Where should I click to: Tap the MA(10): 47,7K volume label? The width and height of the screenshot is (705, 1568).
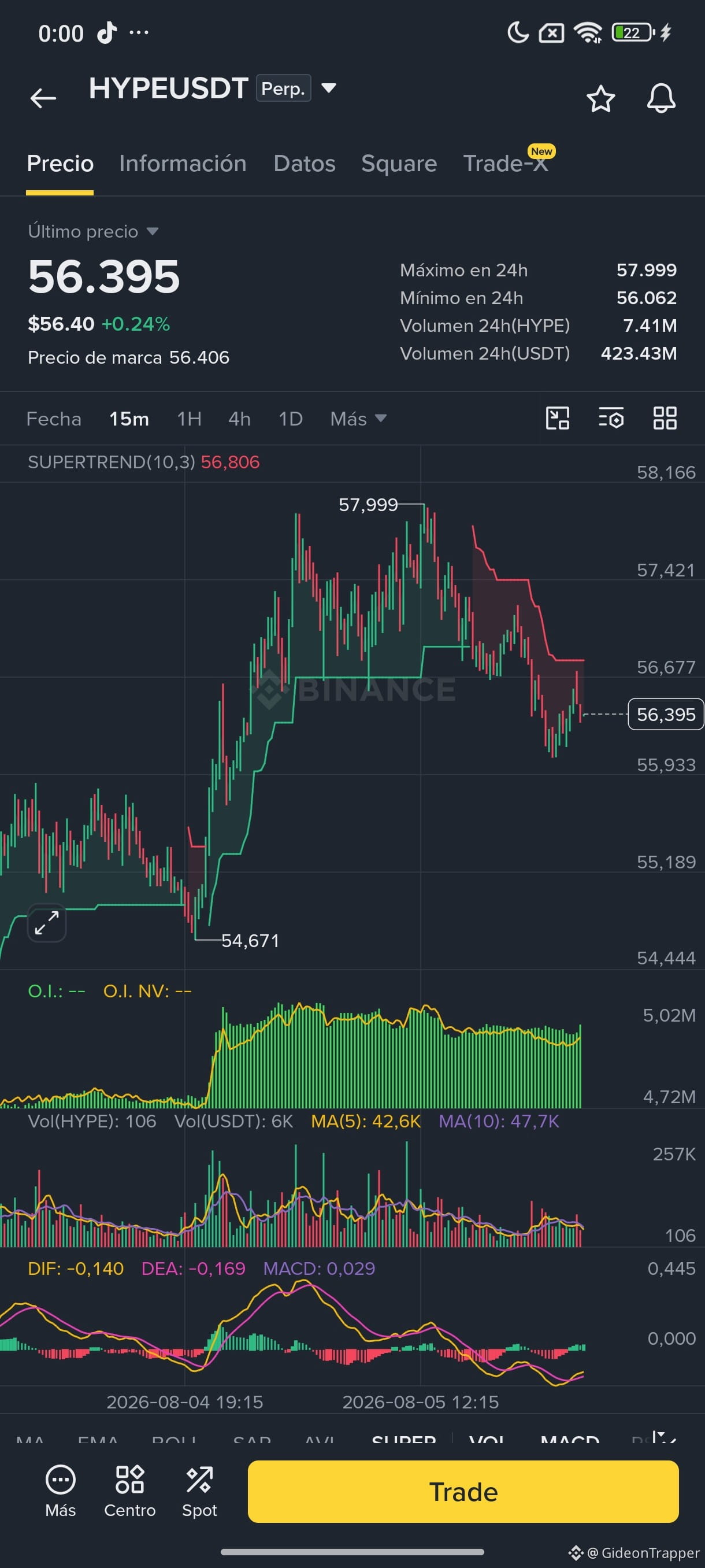(499, 1121)
